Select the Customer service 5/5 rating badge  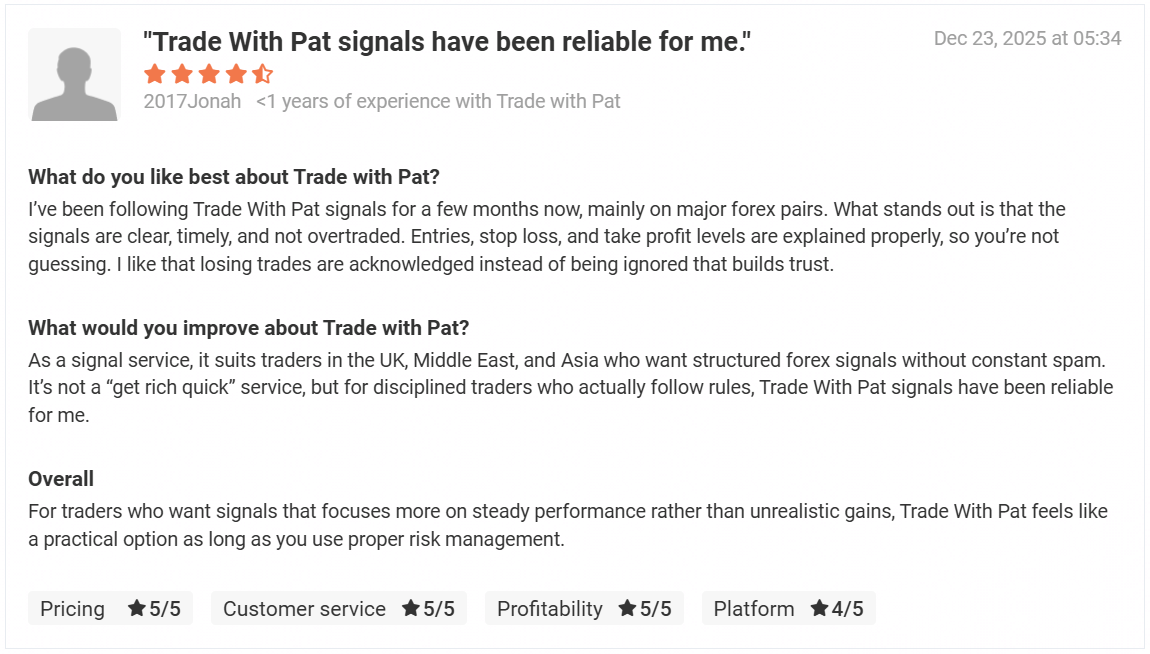[x=338, y=608]
